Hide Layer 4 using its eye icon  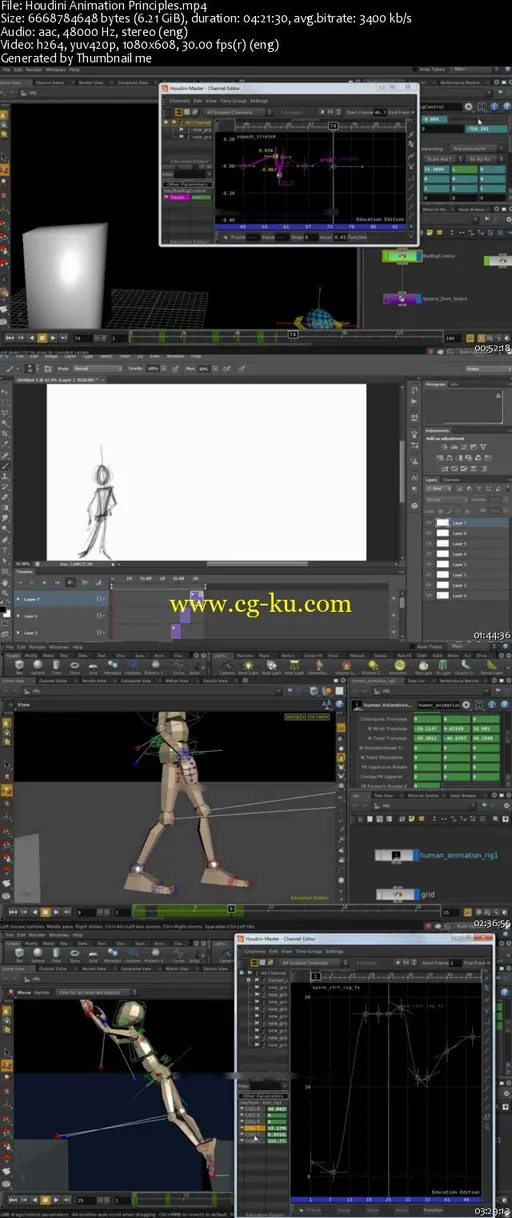429,555
